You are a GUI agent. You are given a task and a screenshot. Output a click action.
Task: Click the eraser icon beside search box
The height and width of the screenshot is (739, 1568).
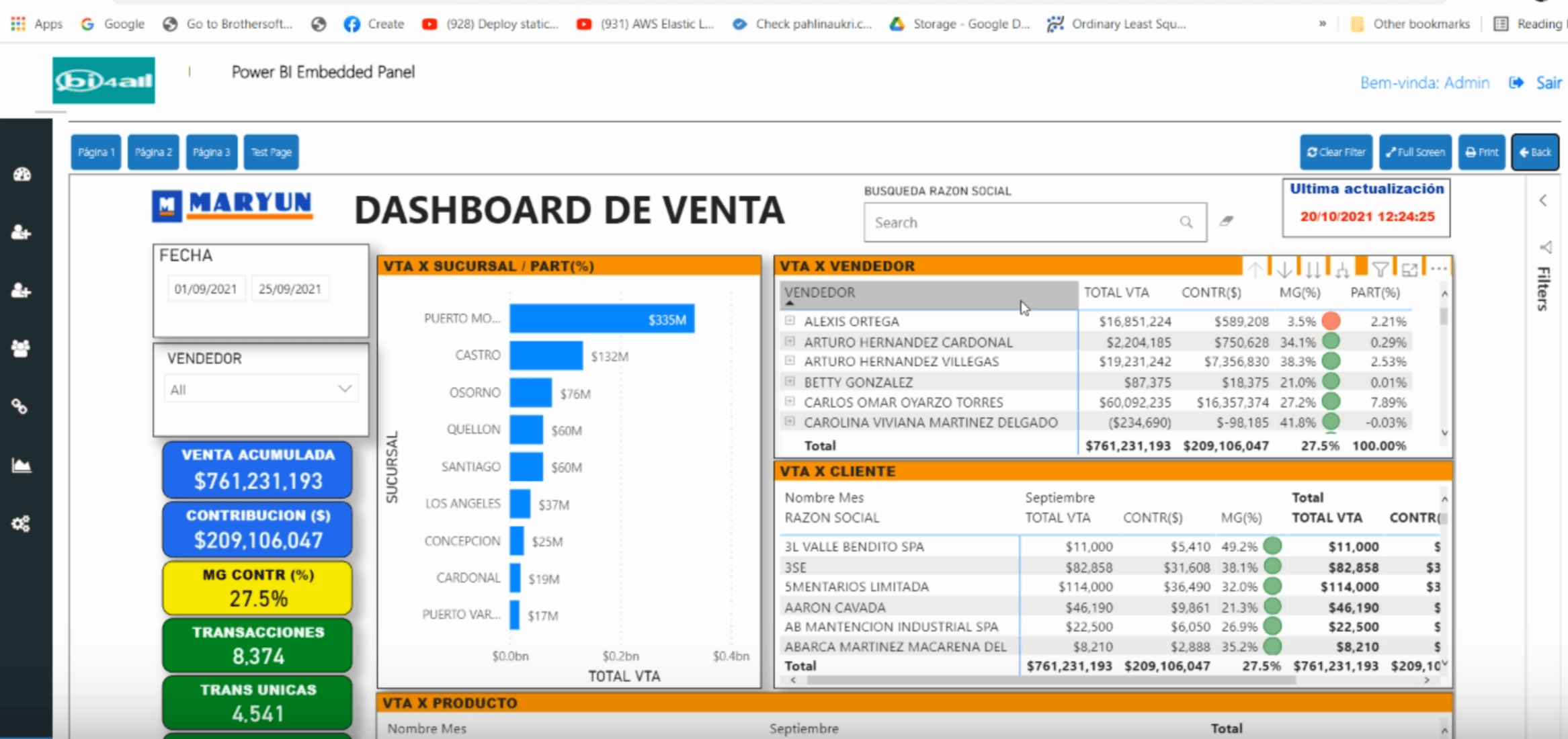(x=1227, y=221)
